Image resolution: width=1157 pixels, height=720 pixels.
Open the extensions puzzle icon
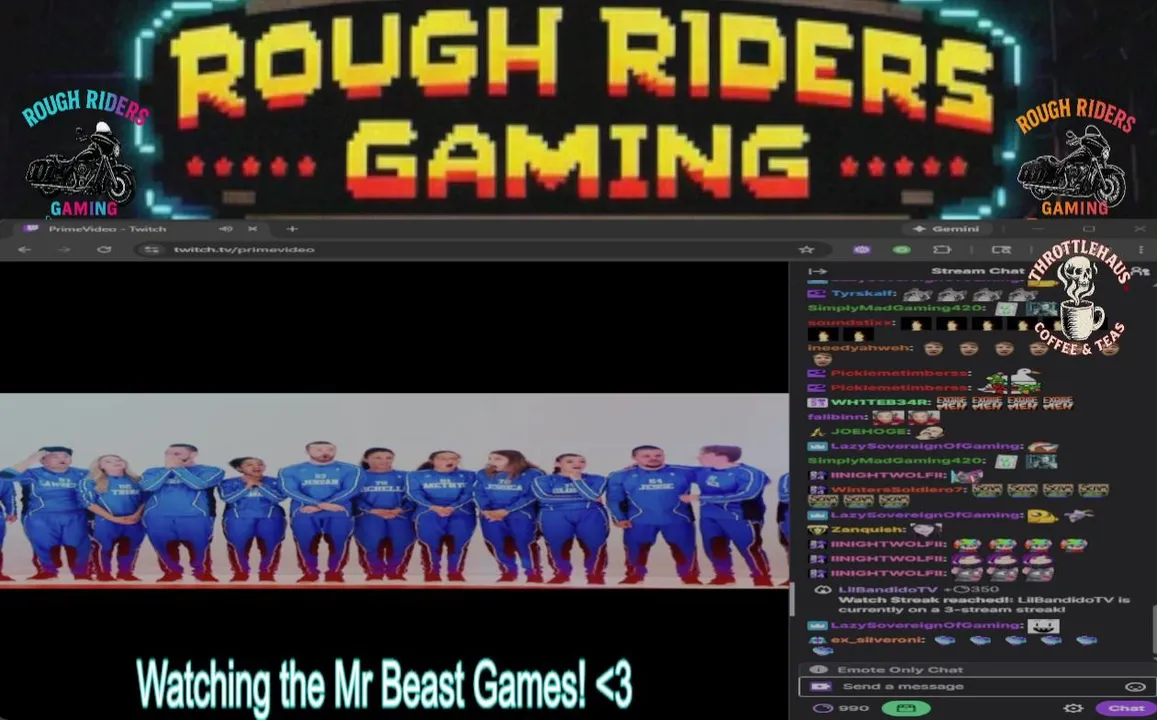[942, 250]
